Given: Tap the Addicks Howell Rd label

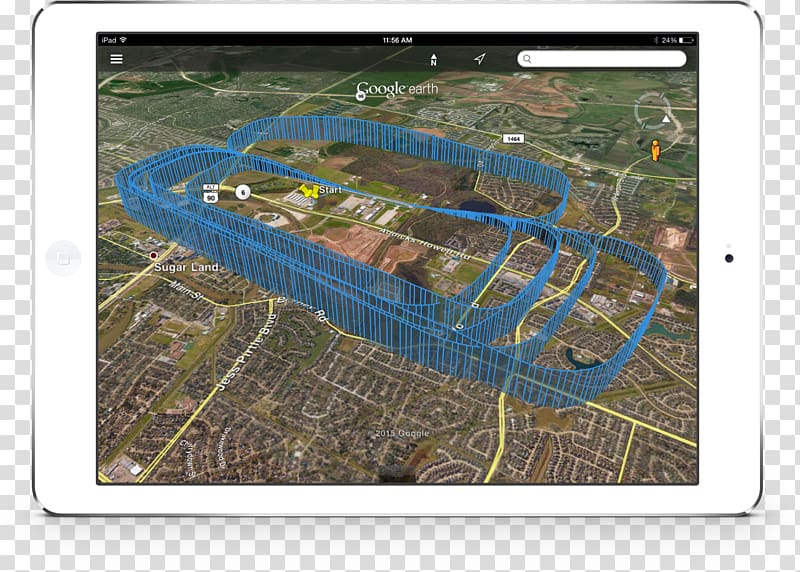Looking at the screenshot, I should (x=424, y=244).
